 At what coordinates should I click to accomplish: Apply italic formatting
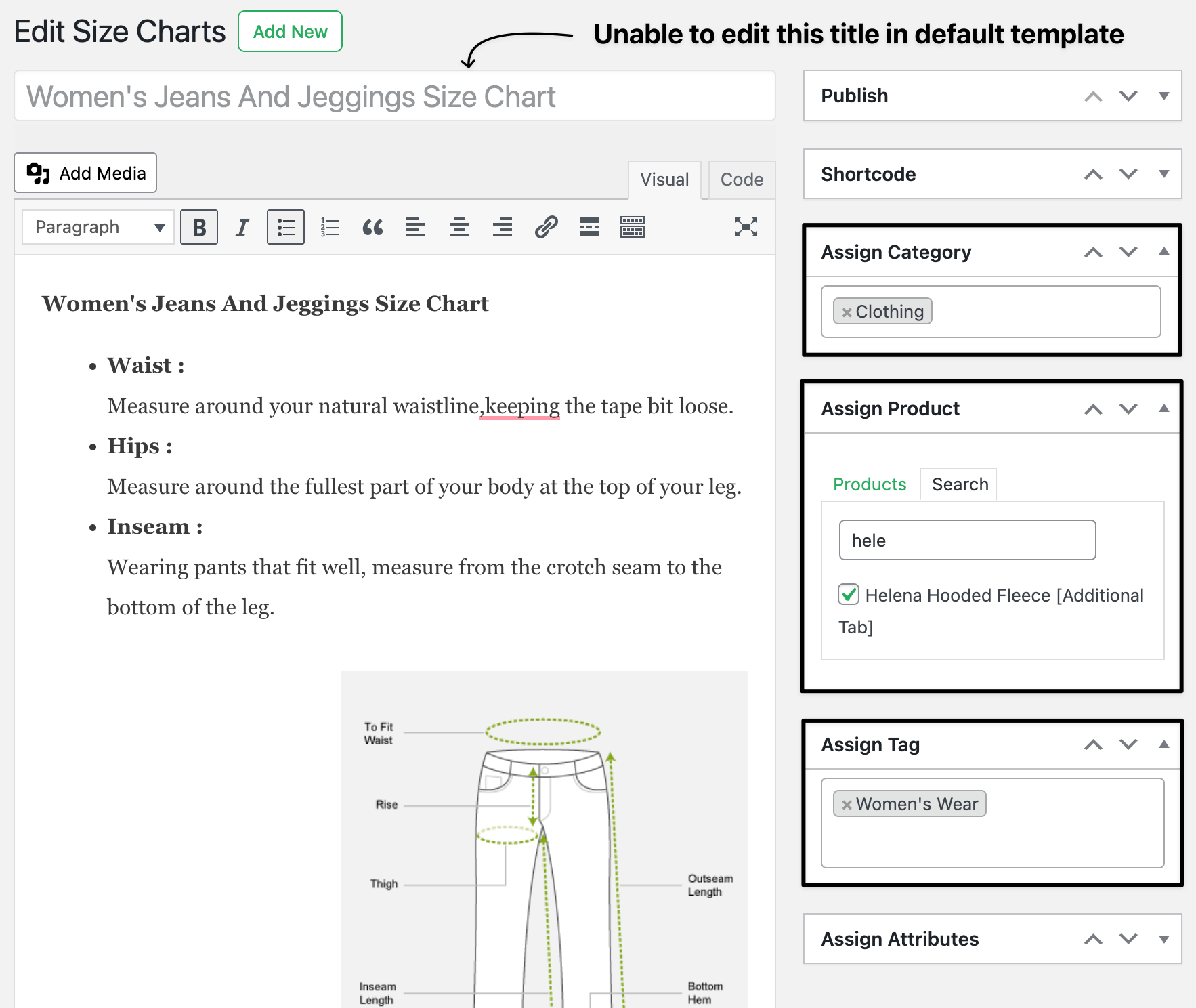coord(242,227)
